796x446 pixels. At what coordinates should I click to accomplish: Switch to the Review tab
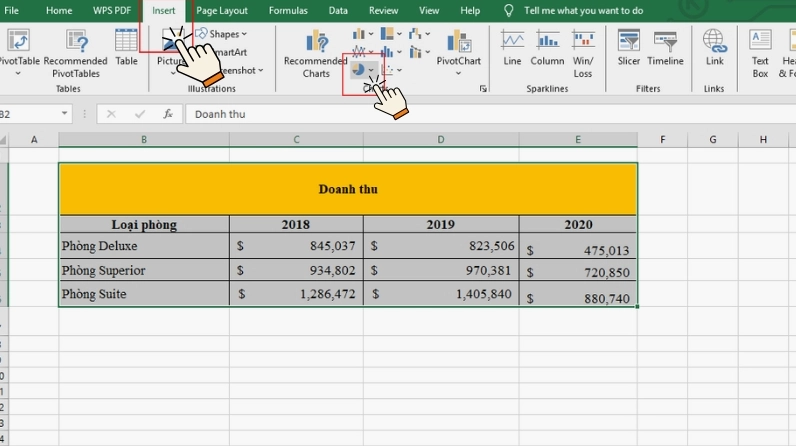tap(383, 11)
